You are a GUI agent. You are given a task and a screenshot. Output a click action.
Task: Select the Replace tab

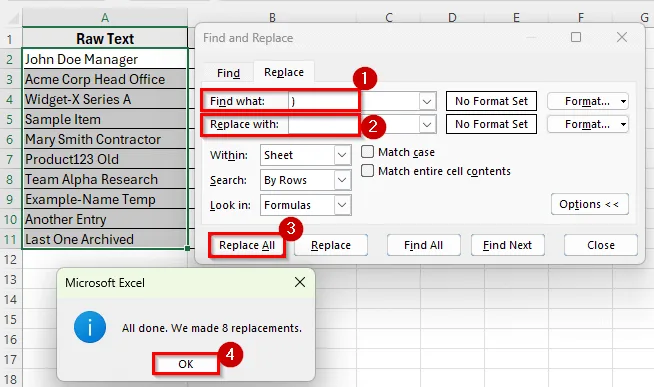(284, 72)
